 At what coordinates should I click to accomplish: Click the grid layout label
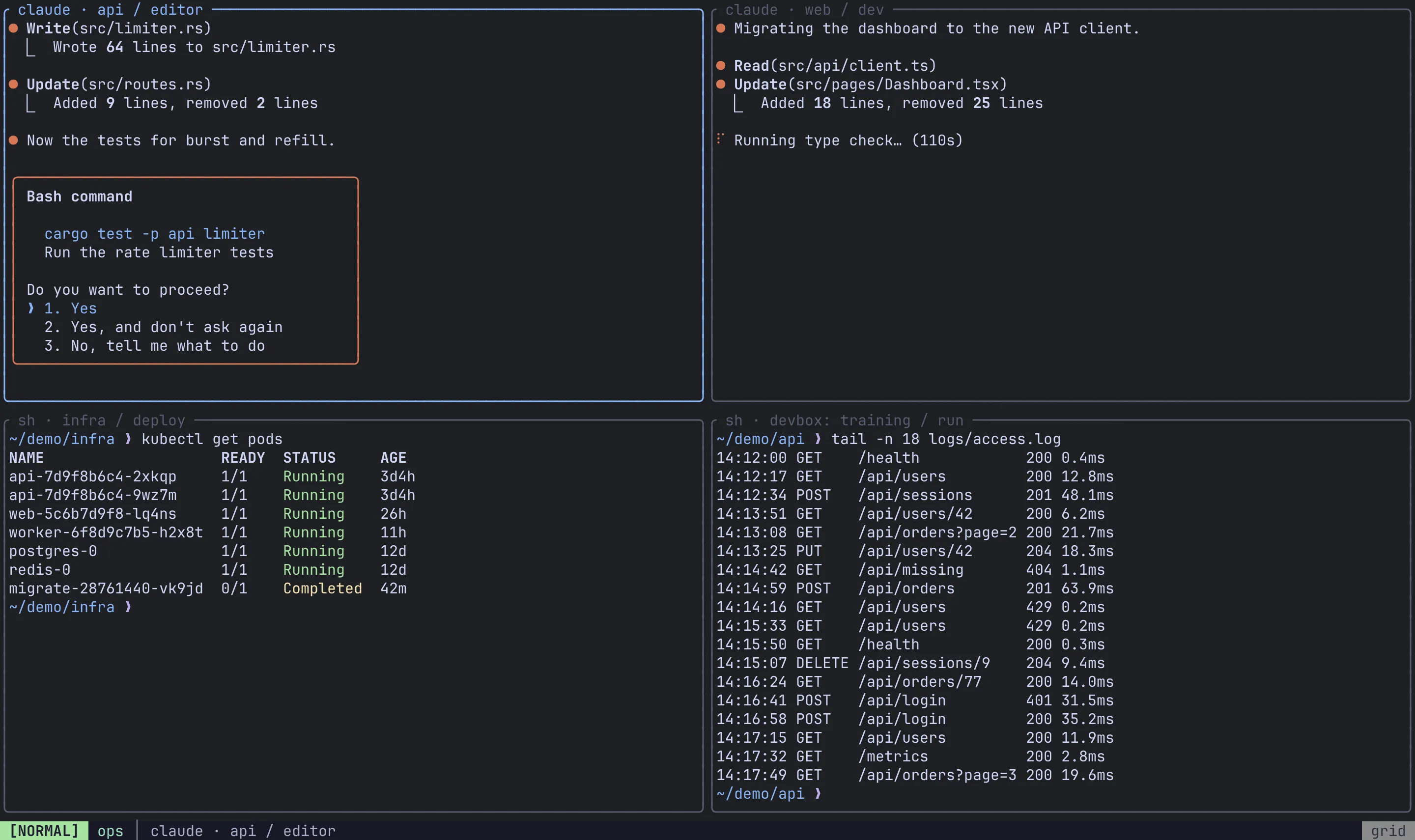pos(1388,831)
